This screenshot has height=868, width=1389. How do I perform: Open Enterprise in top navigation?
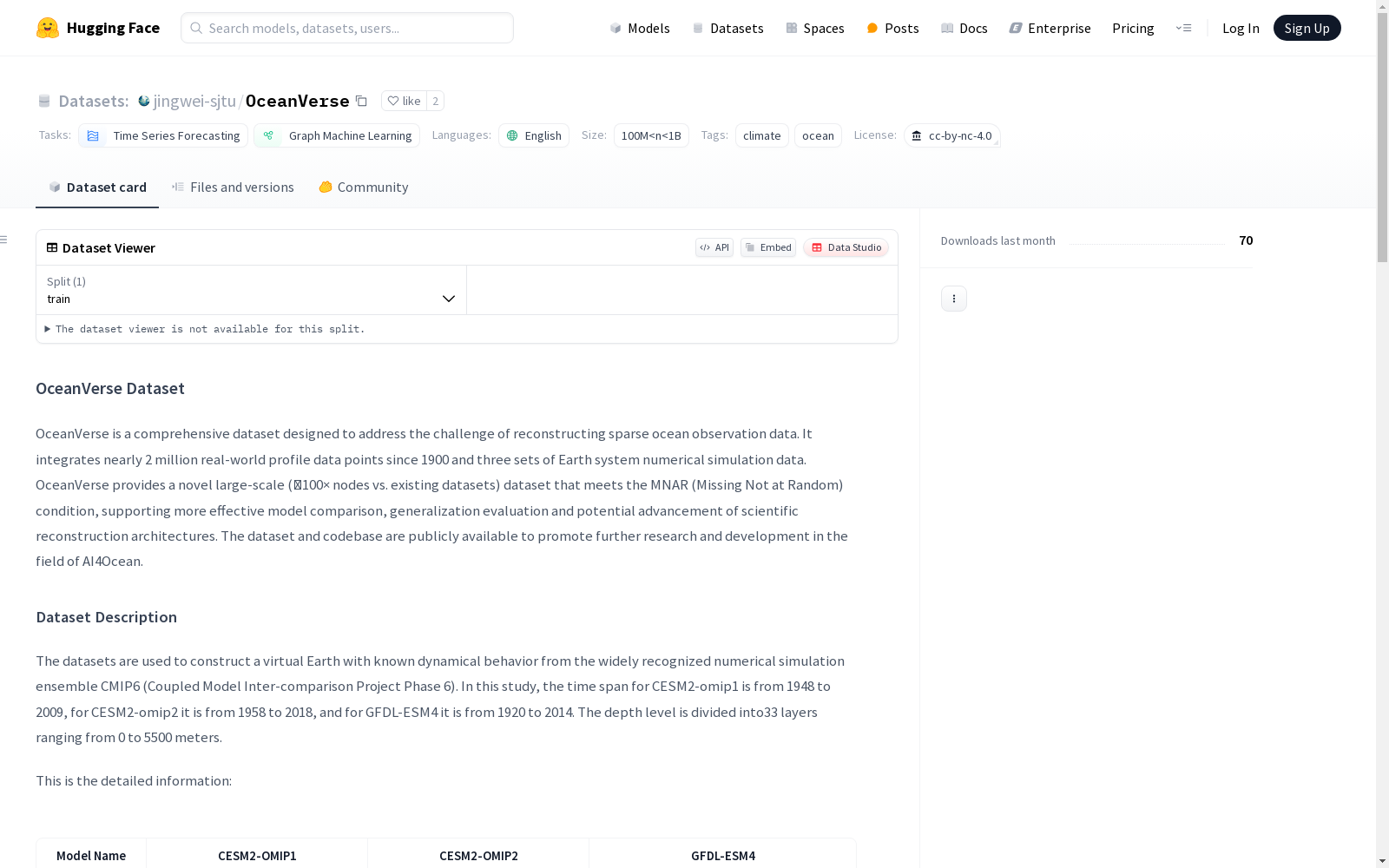coord(1050,28)
